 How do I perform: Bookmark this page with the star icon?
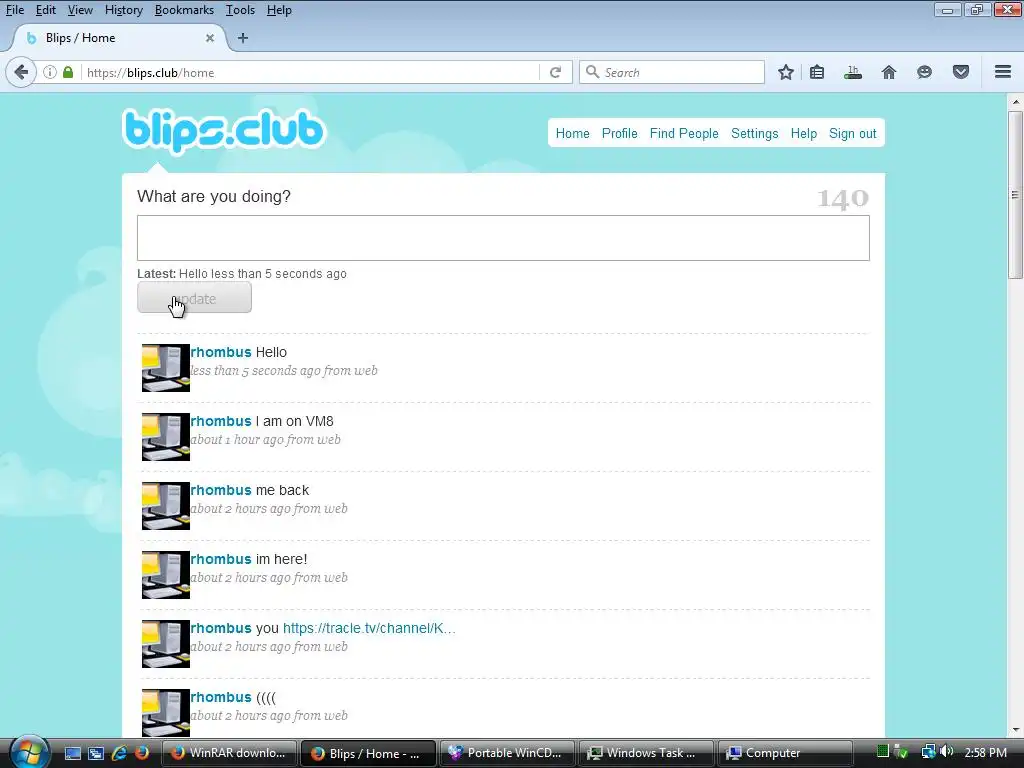786,72
